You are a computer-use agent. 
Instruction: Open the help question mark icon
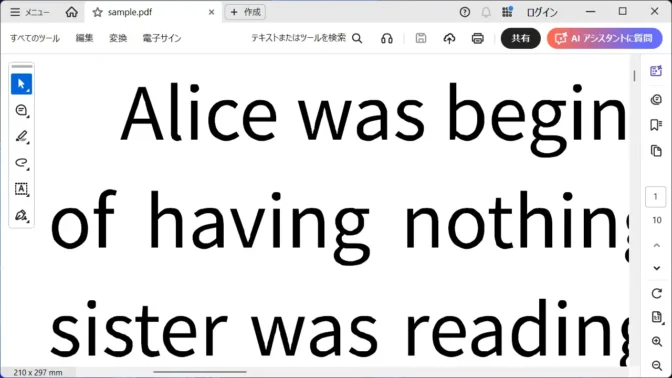[x=465, y=12]
